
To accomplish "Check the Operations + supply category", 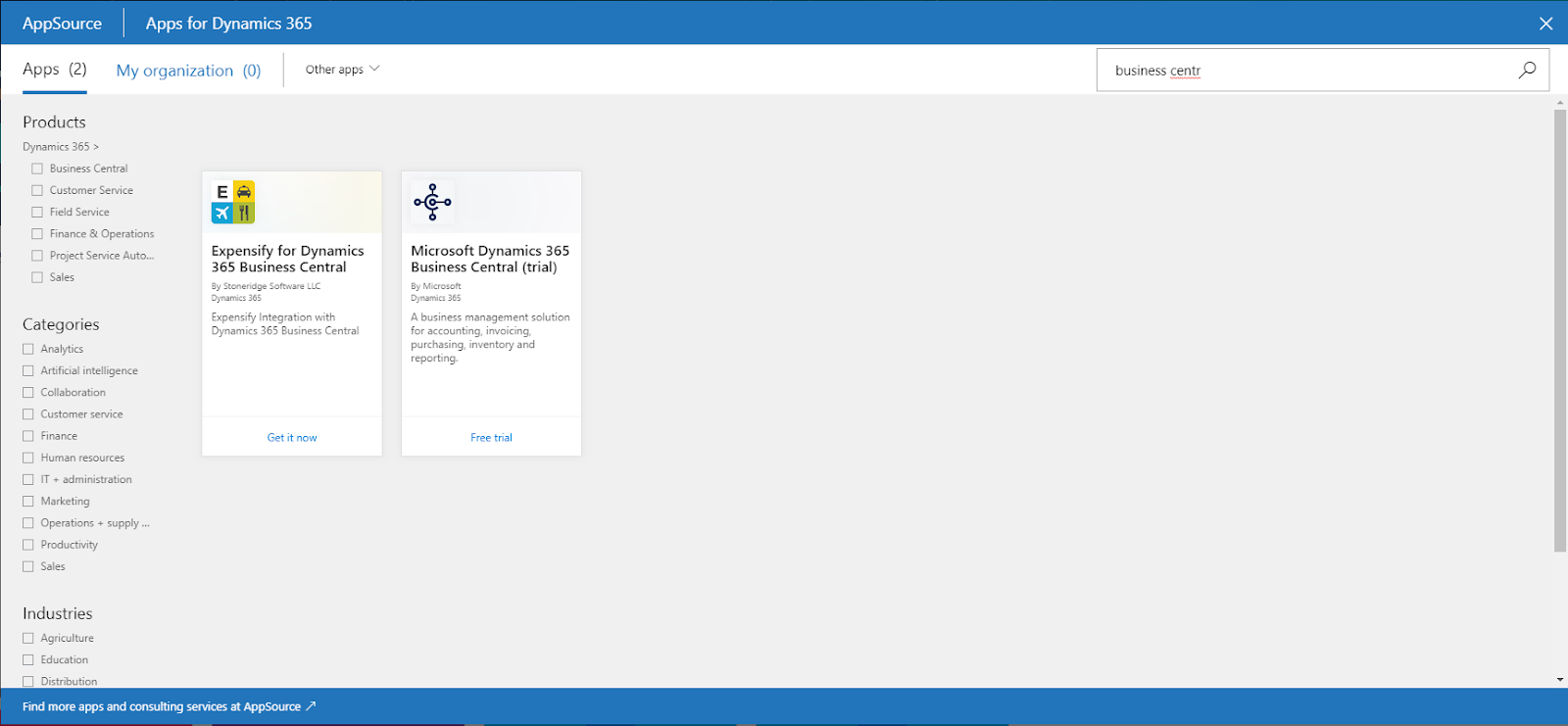I will point(28,523).
